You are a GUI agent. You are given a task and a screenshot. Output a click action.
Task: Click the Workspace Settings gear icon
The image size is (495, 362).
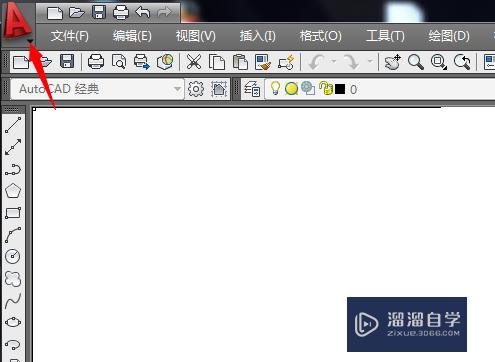[x=196, y=89]
